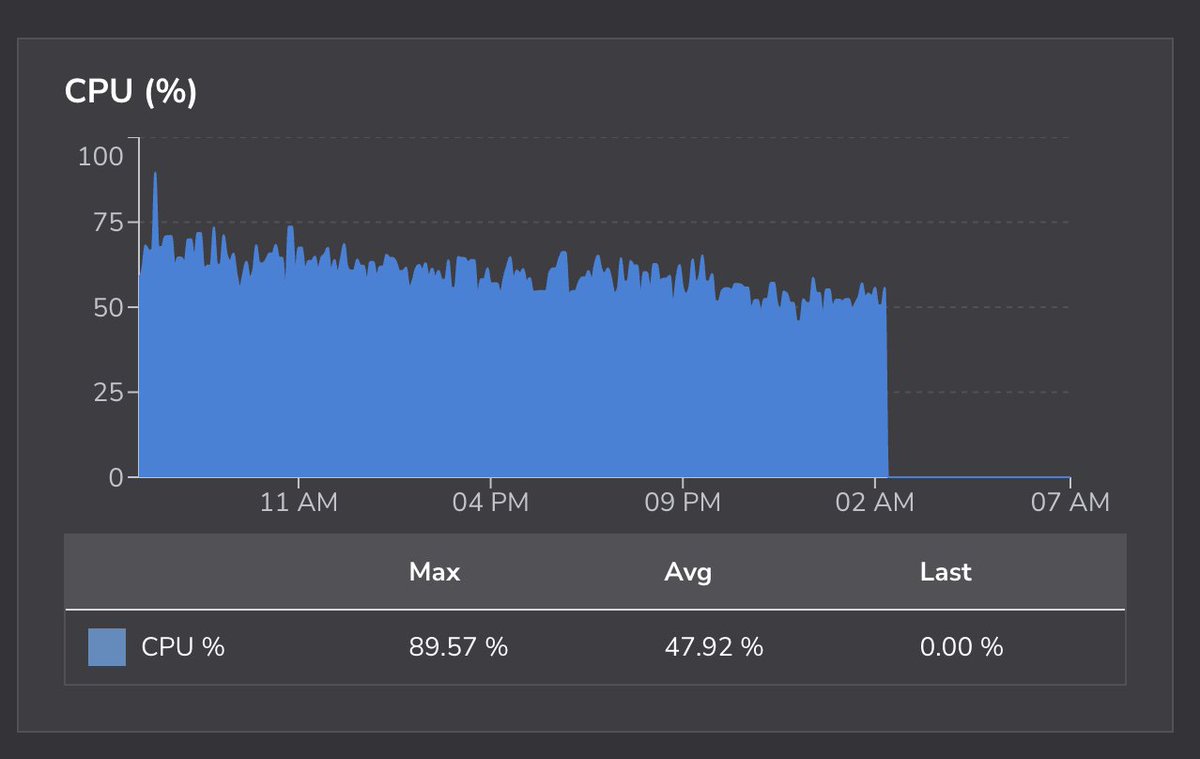Click the Max column header
This screenshot has width=1200, height=759.
click(x=435, y=572)
